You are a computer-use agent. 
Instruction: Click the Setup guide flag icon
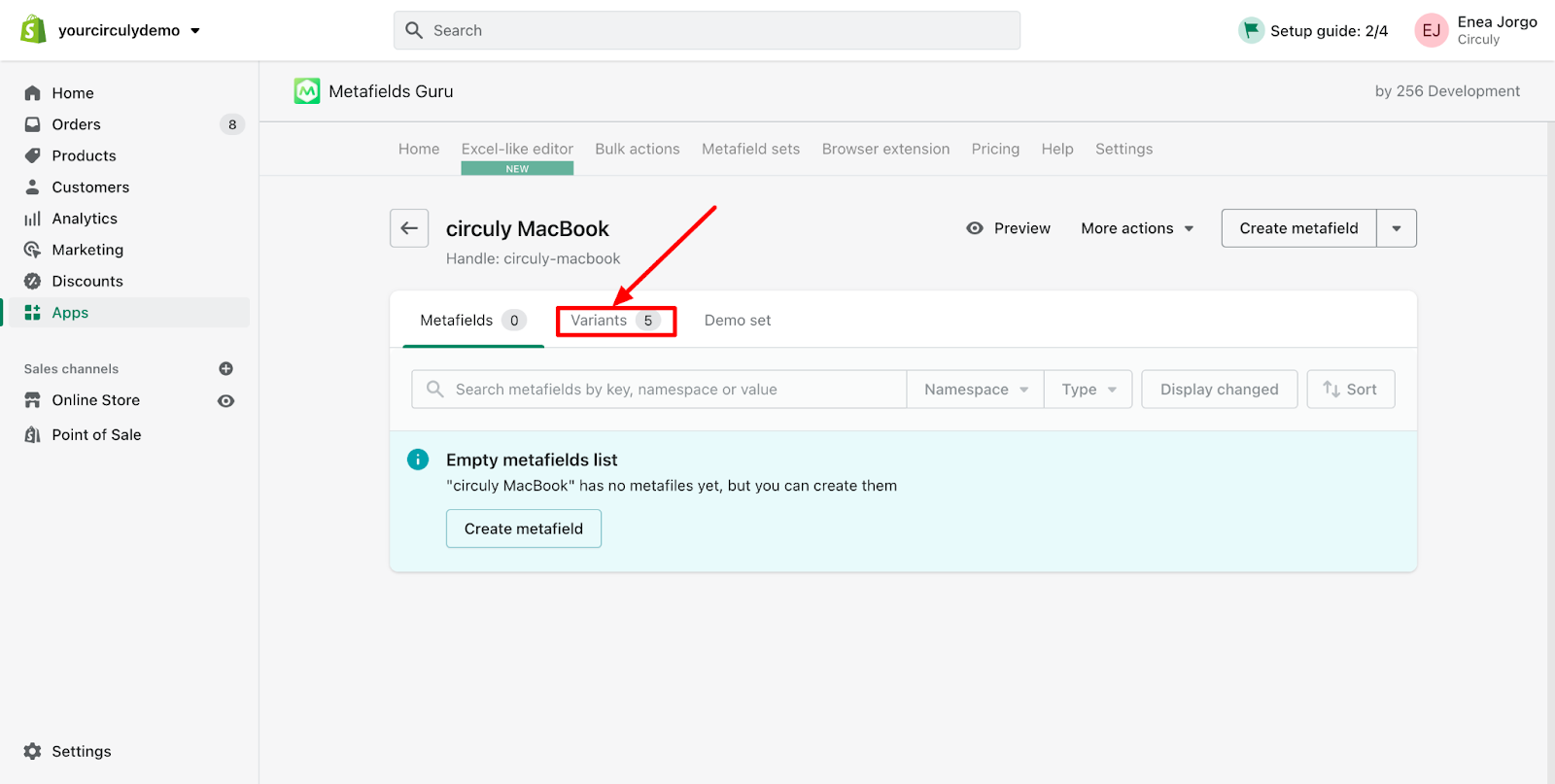[1251, 30]
